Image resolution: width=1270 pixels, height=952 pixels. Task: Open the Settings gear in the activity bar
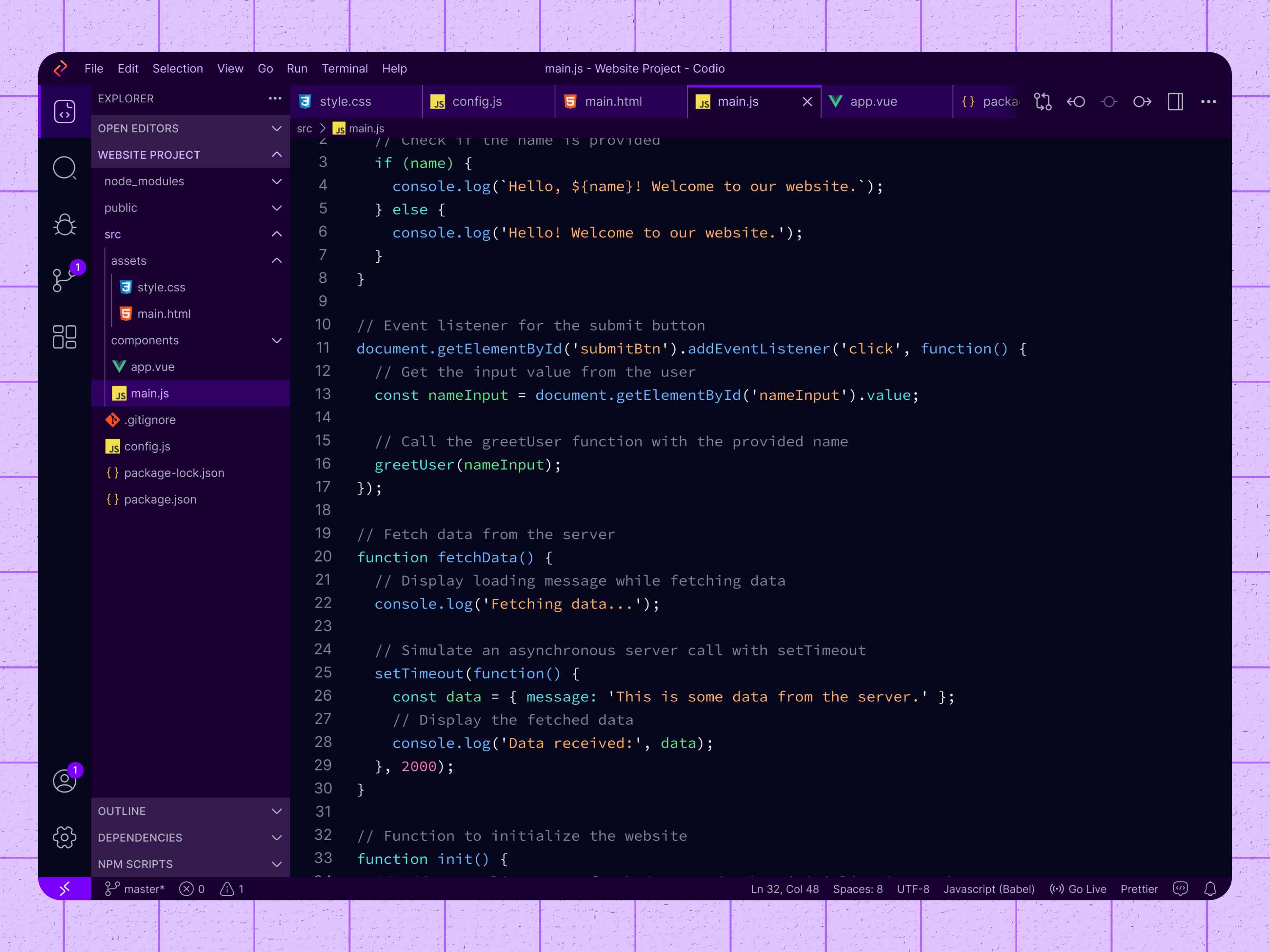(64, 836)
